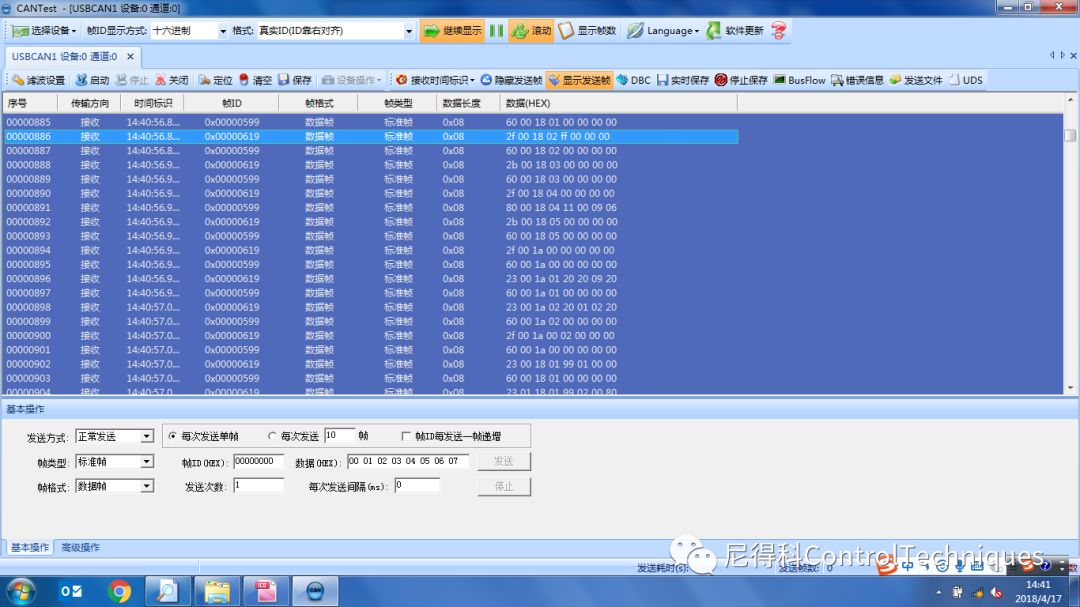Click the 数据(HEX) column header
The height and width of the screenshot is (607, 1080).
tap(619, 103)
